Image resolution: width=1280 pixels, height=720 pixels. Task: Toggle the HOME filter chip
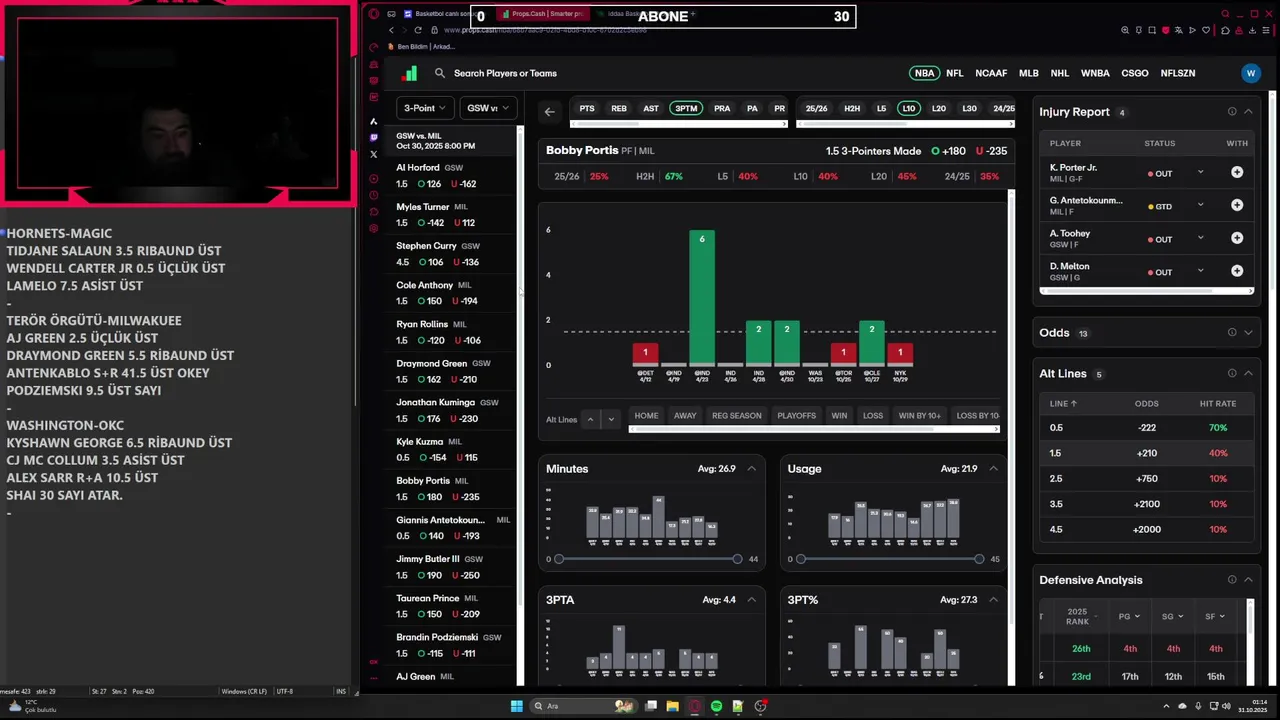pyautogui.click(x=646, y=416)
